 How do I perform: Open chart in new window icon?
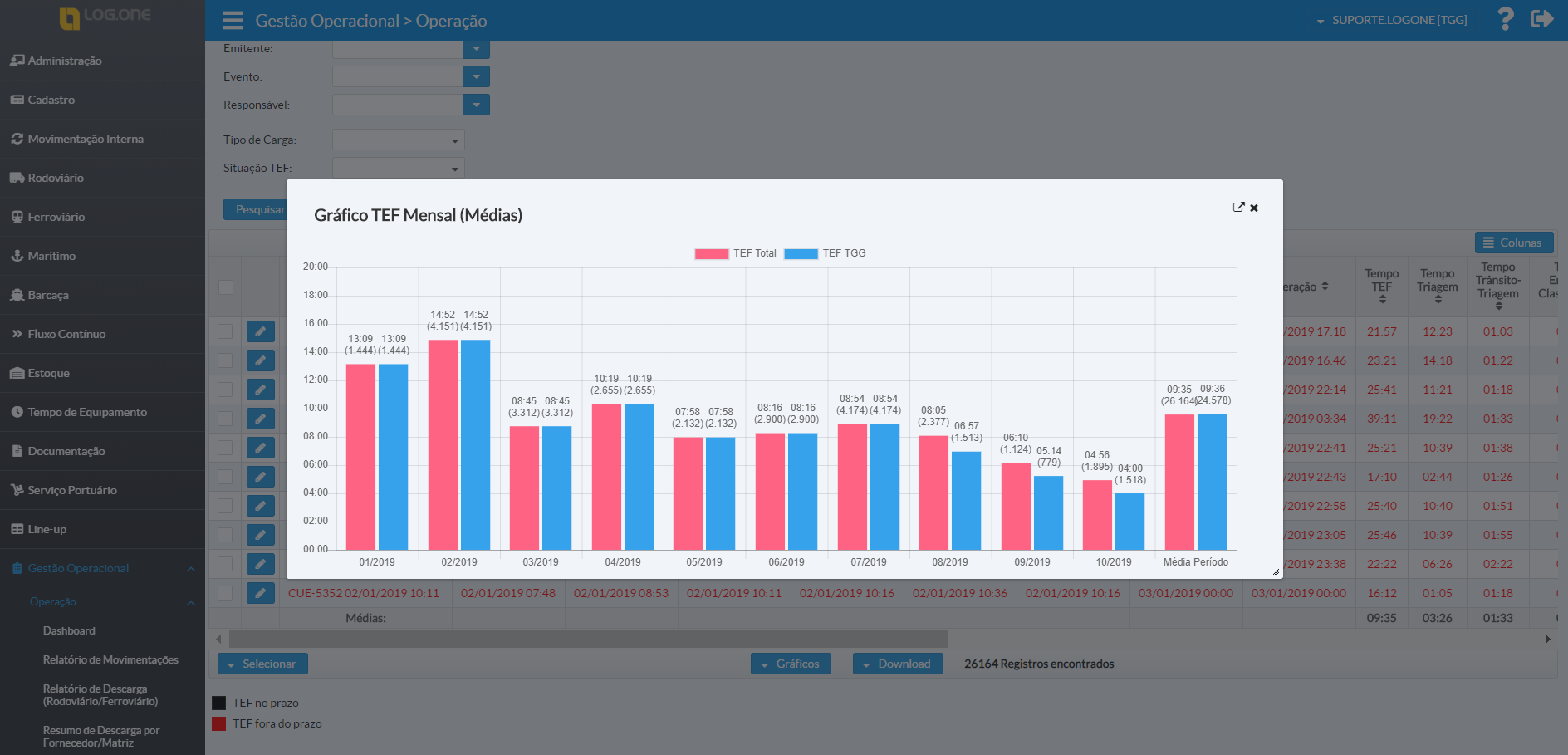tap(1238, 208)
